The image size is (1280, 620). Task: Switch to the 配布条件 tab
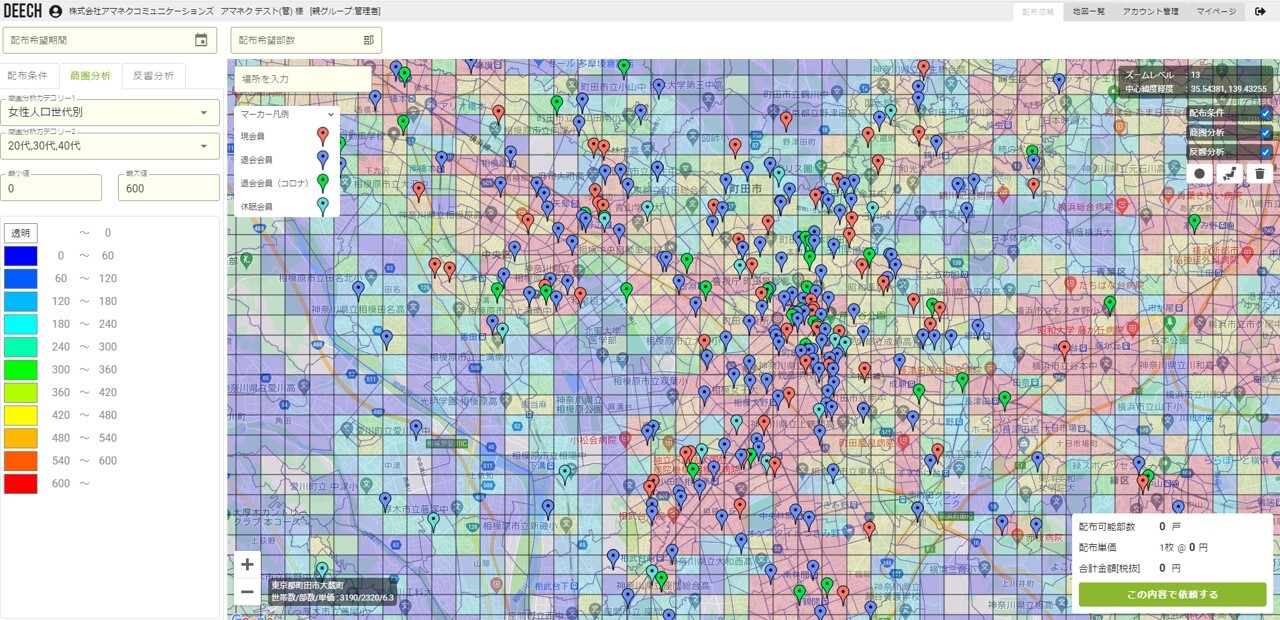pyautogui.click(x=28, y=76)
